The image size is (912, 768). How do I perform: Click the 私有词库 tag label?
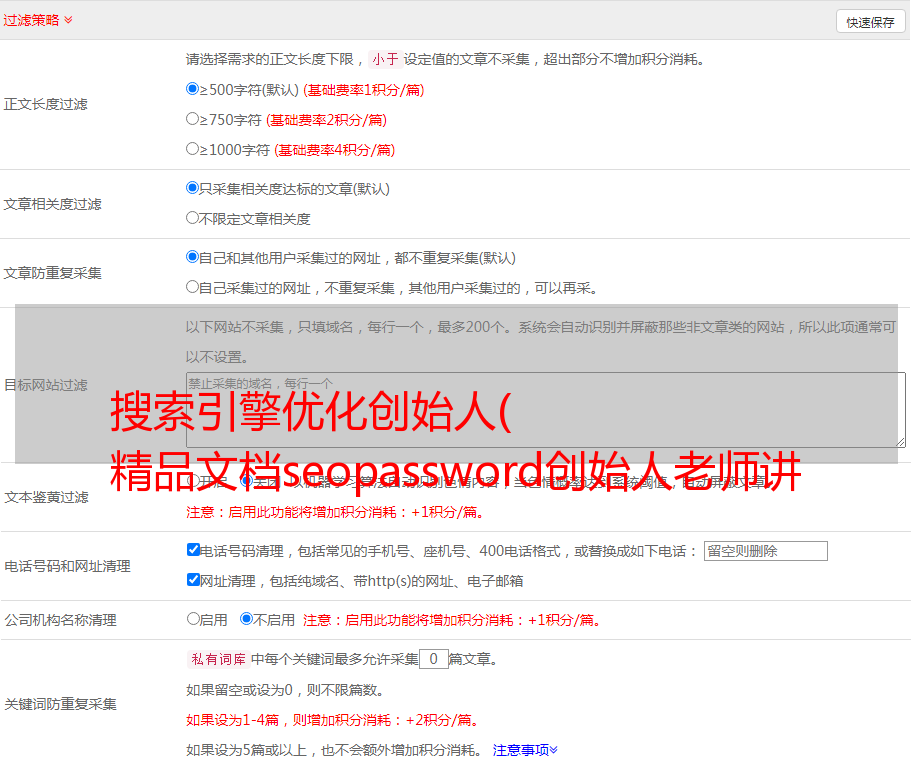tap(216, 659)
